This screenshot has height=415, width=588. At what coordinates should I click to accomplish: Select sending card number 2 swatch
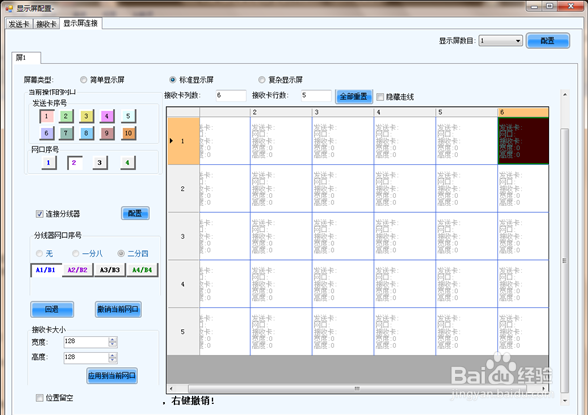[66, 116]
